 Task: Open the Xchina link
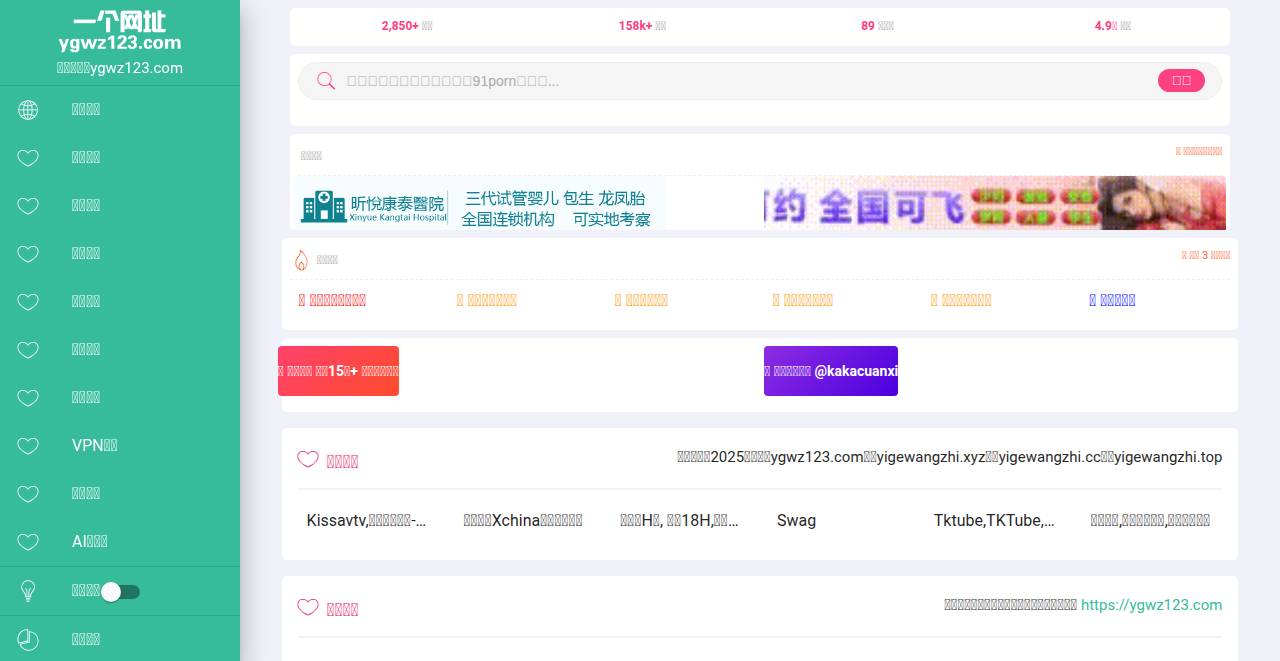click(523, 520)
